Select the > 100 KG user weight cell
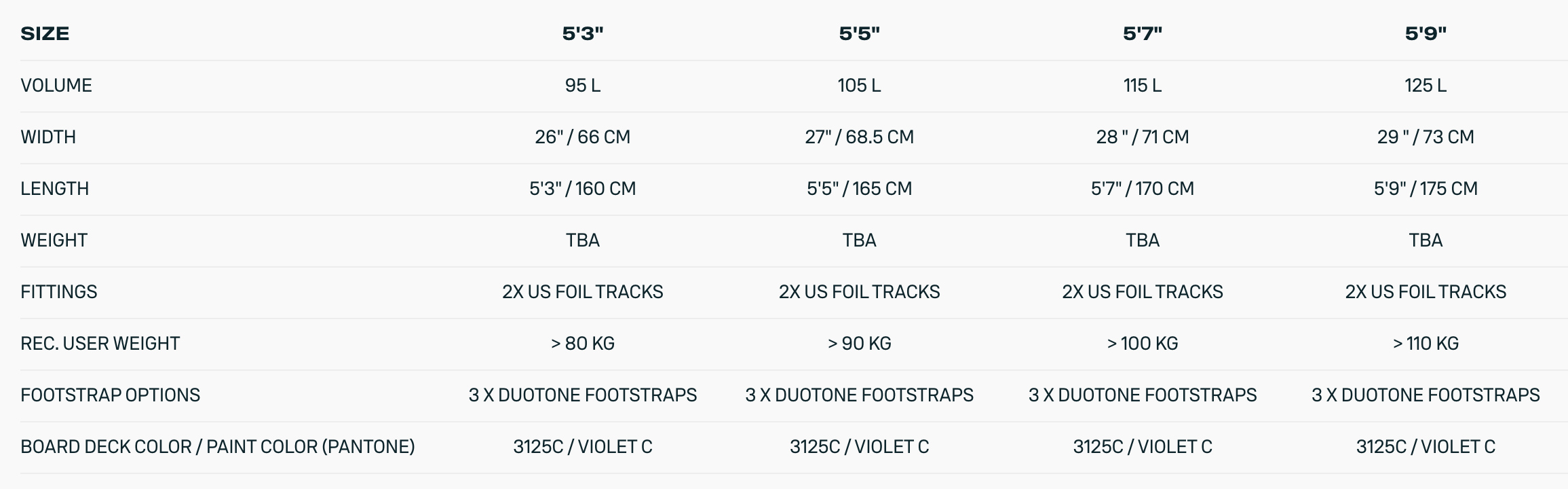This screenshot has width=1568, height=489. pos(1143,344)
